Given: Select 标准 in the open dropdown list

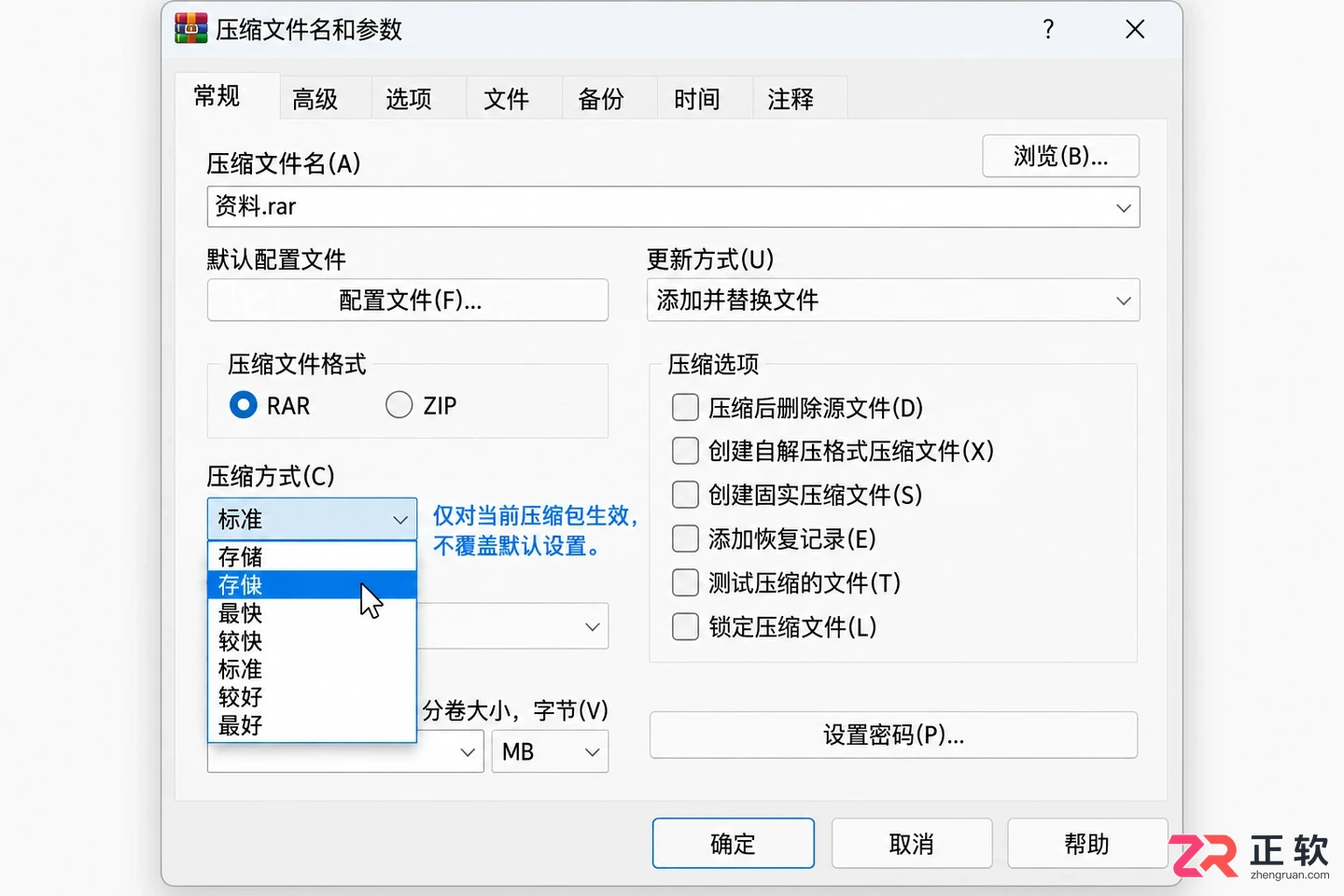Looking at the screenshot, I should click(x=312, y=669).
